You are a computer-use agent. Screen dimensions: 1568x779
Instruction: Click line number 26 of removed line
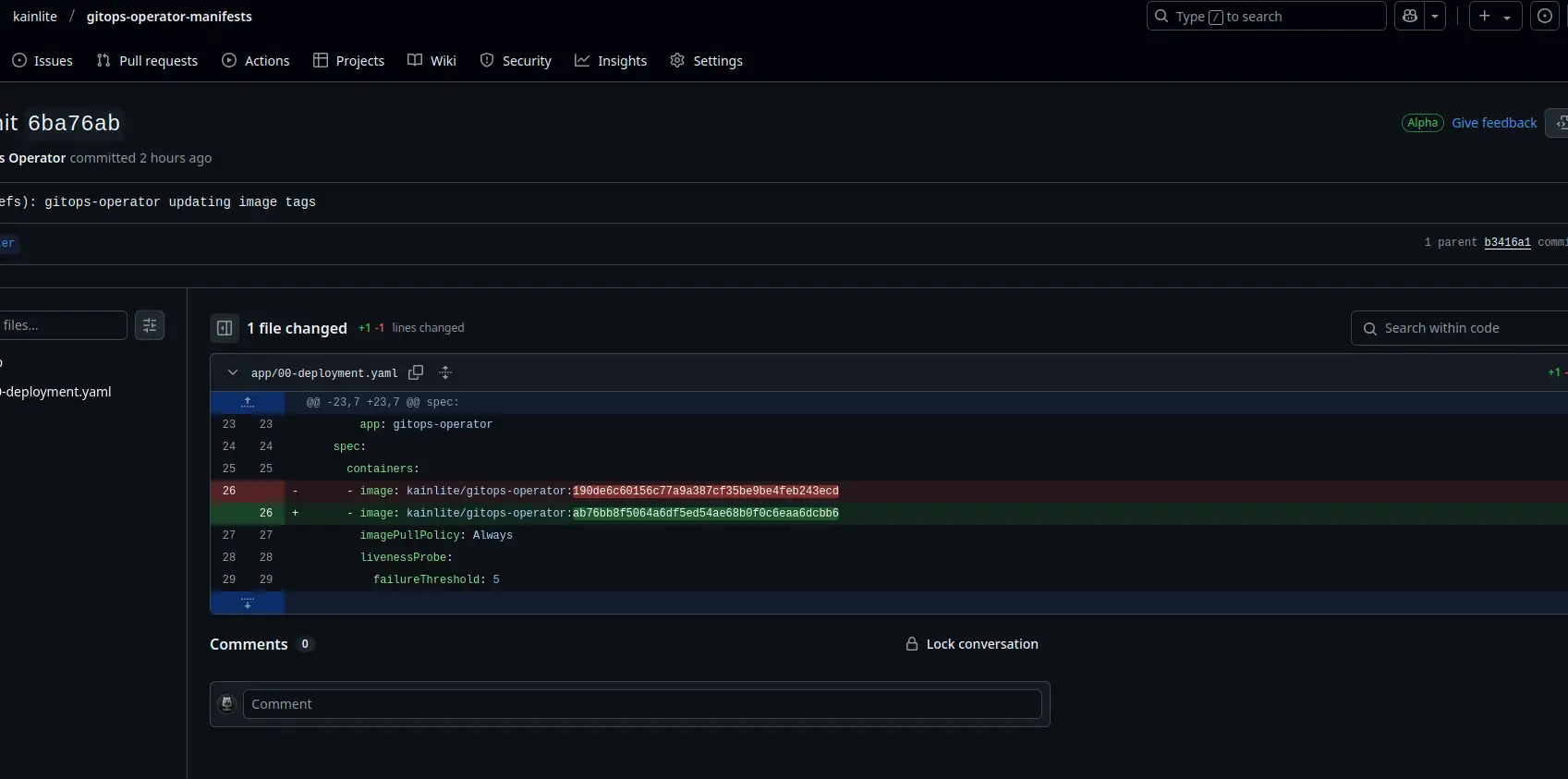point(229,491)
